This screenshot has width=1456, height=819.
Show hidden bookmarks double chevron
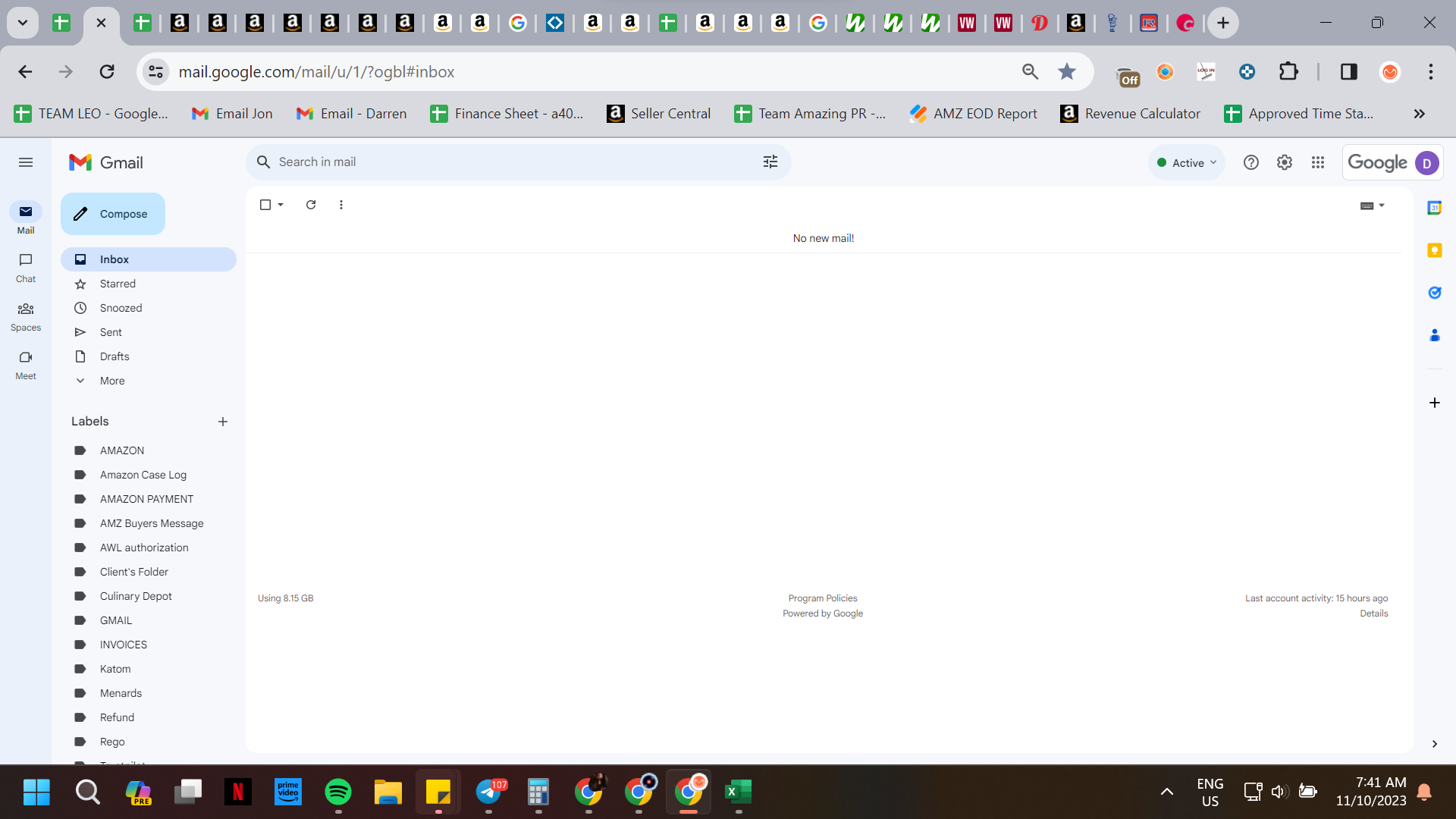1420,114
